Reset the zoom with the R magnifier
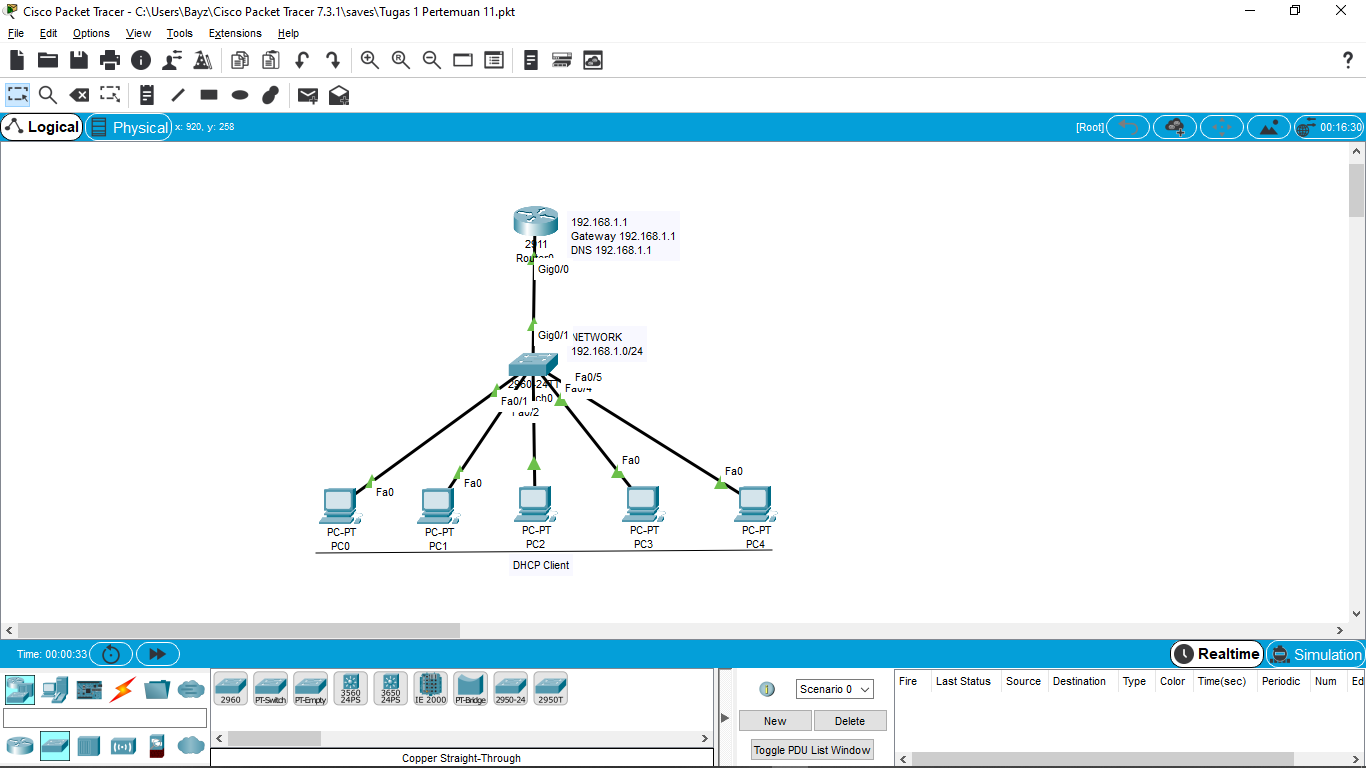The image size is (1366, 768). [401, 60]
